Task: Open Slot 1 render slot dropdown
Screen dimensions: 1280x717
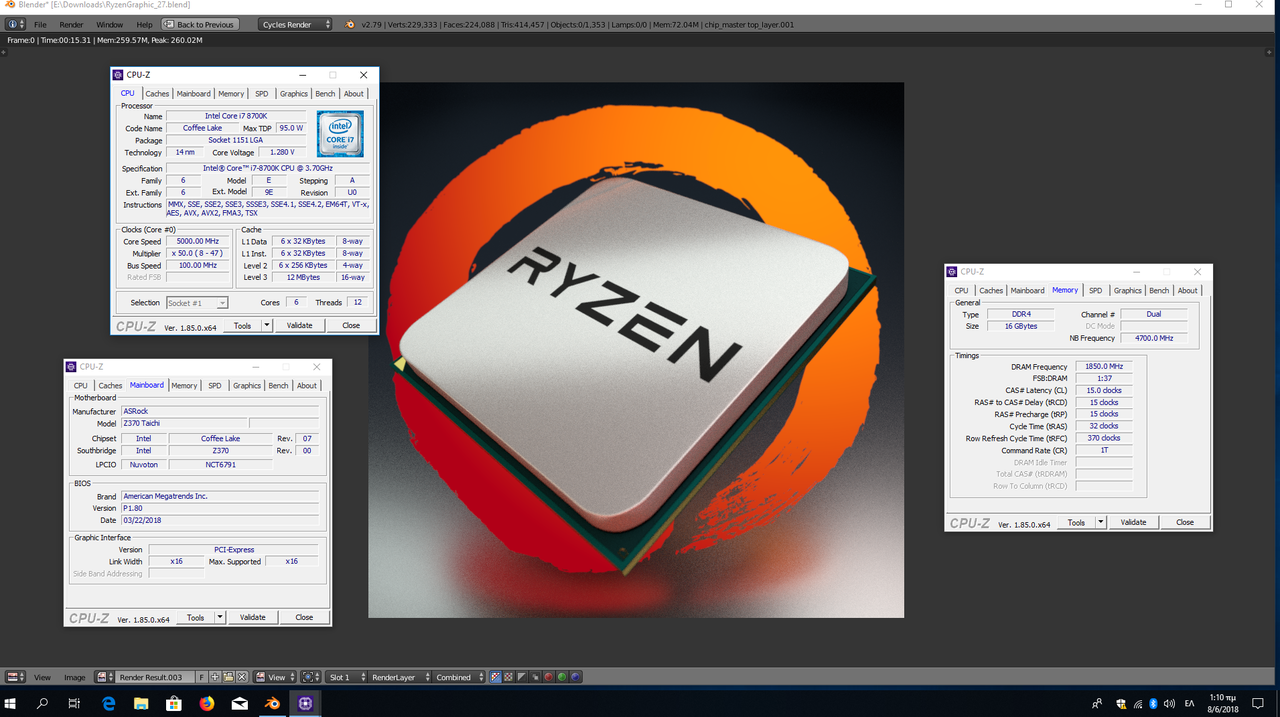Action: [346, 677]
